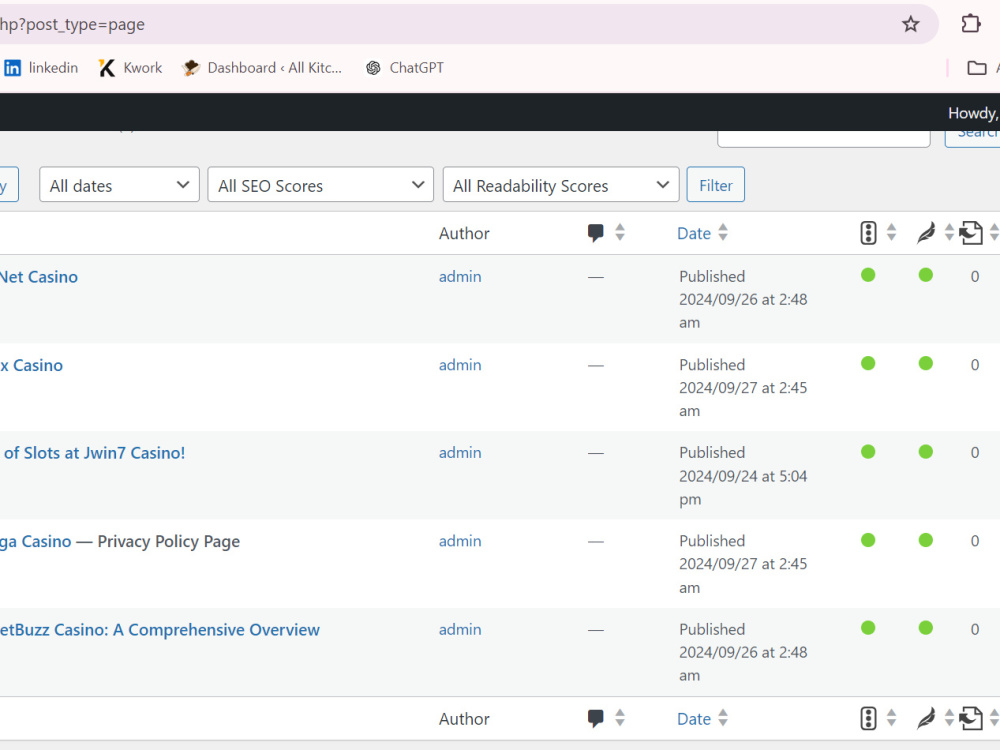Image resolution: width=1000 pixels, height=750 pixels.
Task: Open the All SEO Scores dropdown
Action: pos(321,185)
